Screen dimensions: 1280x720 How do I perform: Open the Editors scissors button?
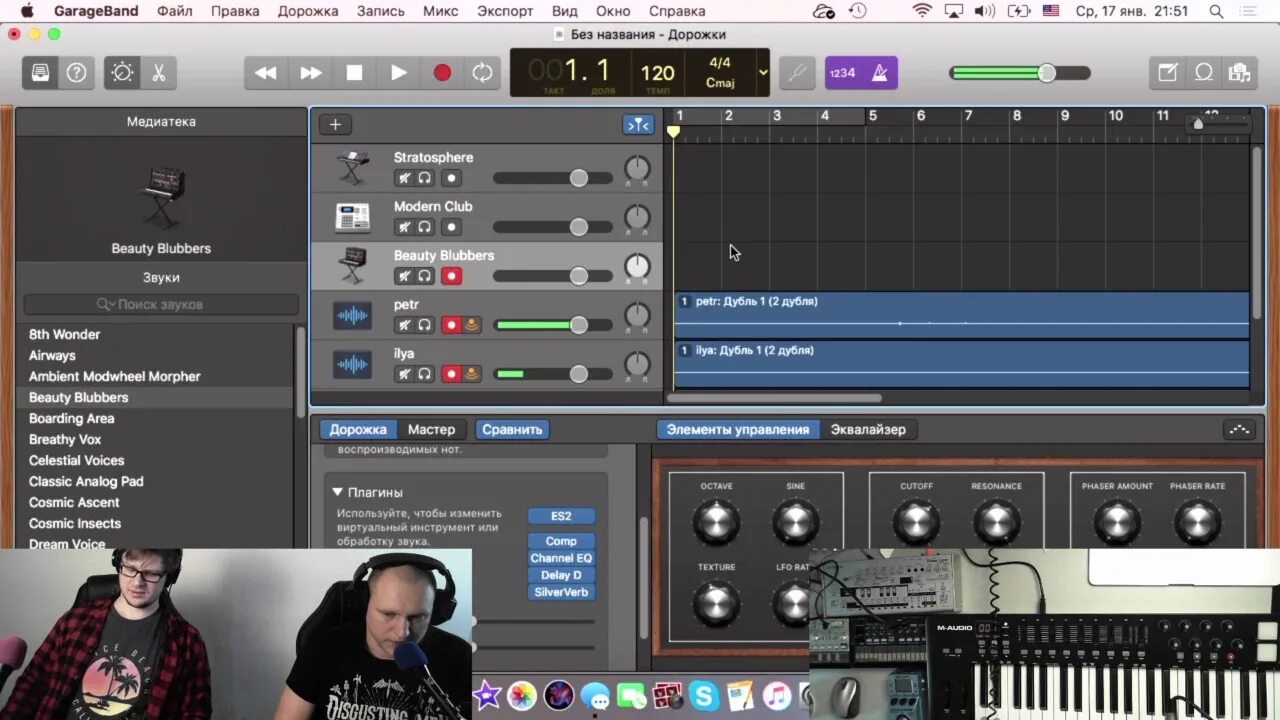[x=158, y=73]
